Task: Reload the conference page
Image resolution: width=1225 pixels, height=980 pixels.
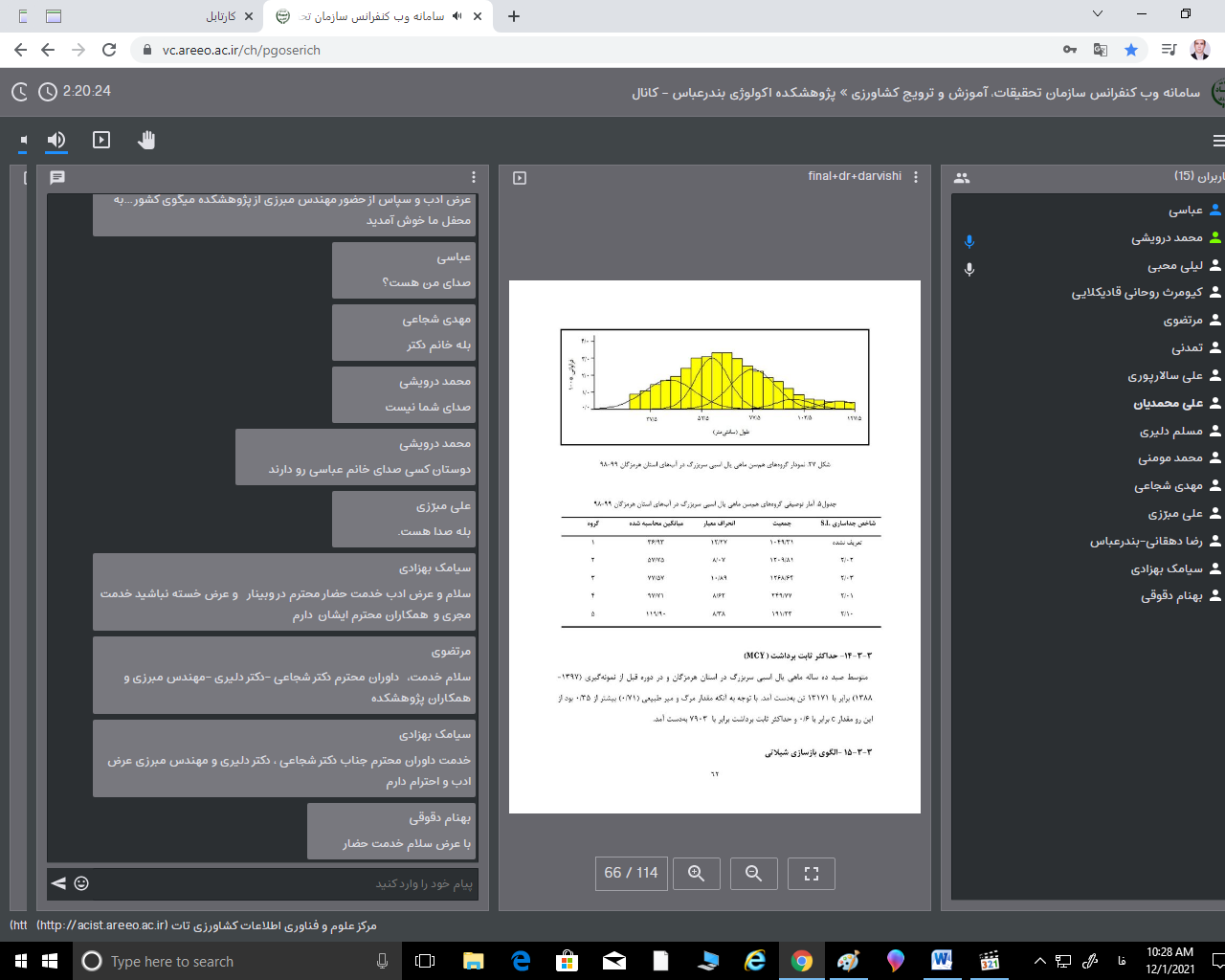Action: pos(109,50)
